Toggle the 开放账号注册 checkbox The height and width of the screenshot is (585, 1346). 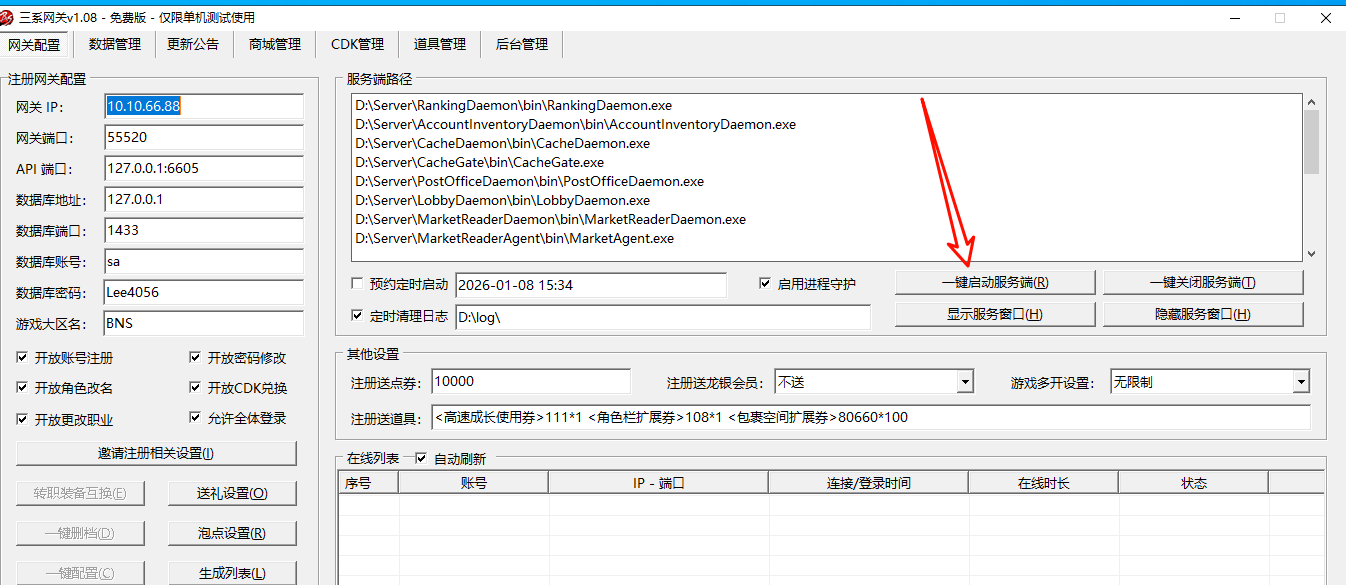23,358
